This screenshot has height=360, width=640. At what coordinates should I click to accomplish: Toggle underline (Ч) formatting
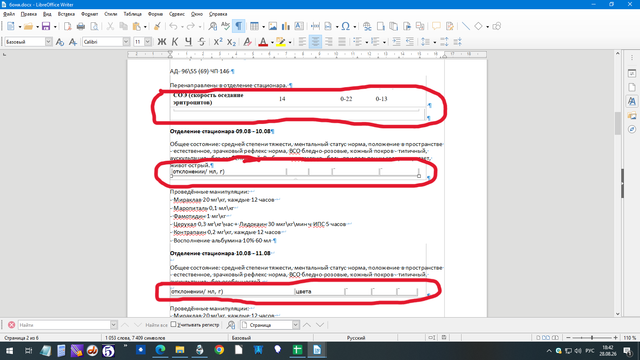(188, 42)
